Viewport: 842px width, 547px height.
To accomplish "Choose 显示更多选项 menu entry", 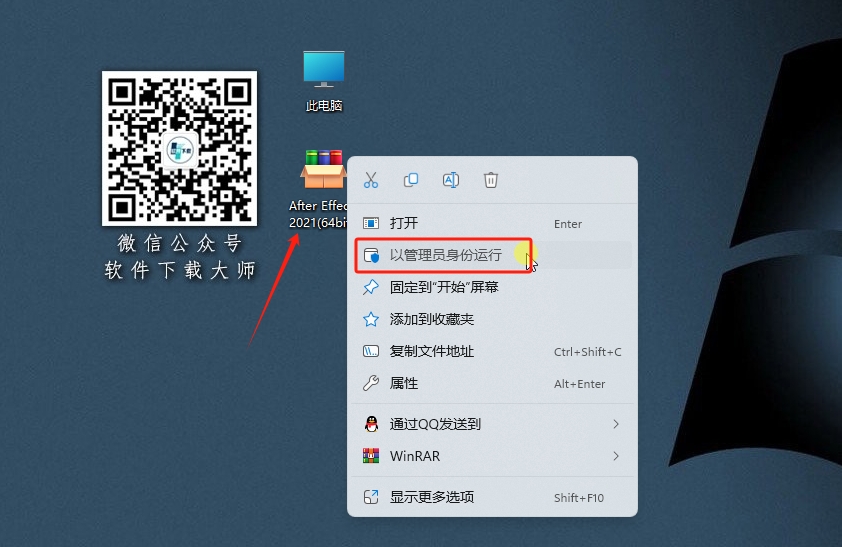I will tap(492, 497).
